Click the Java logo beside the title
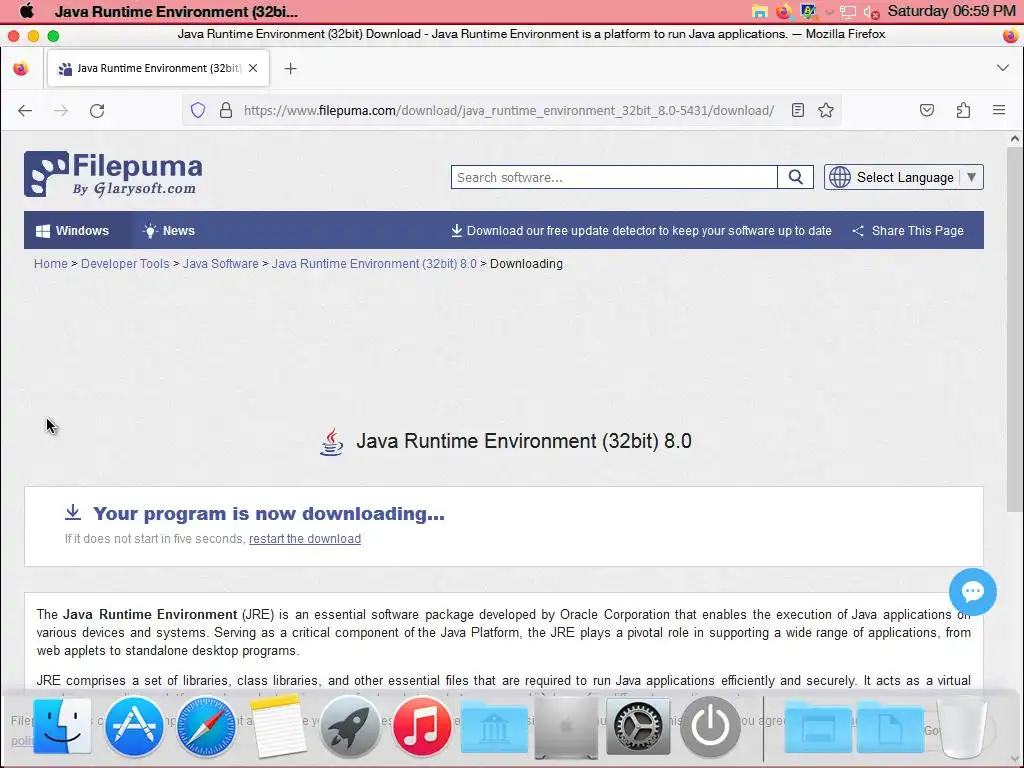The image size is (1024, 768). click(332, 441)
